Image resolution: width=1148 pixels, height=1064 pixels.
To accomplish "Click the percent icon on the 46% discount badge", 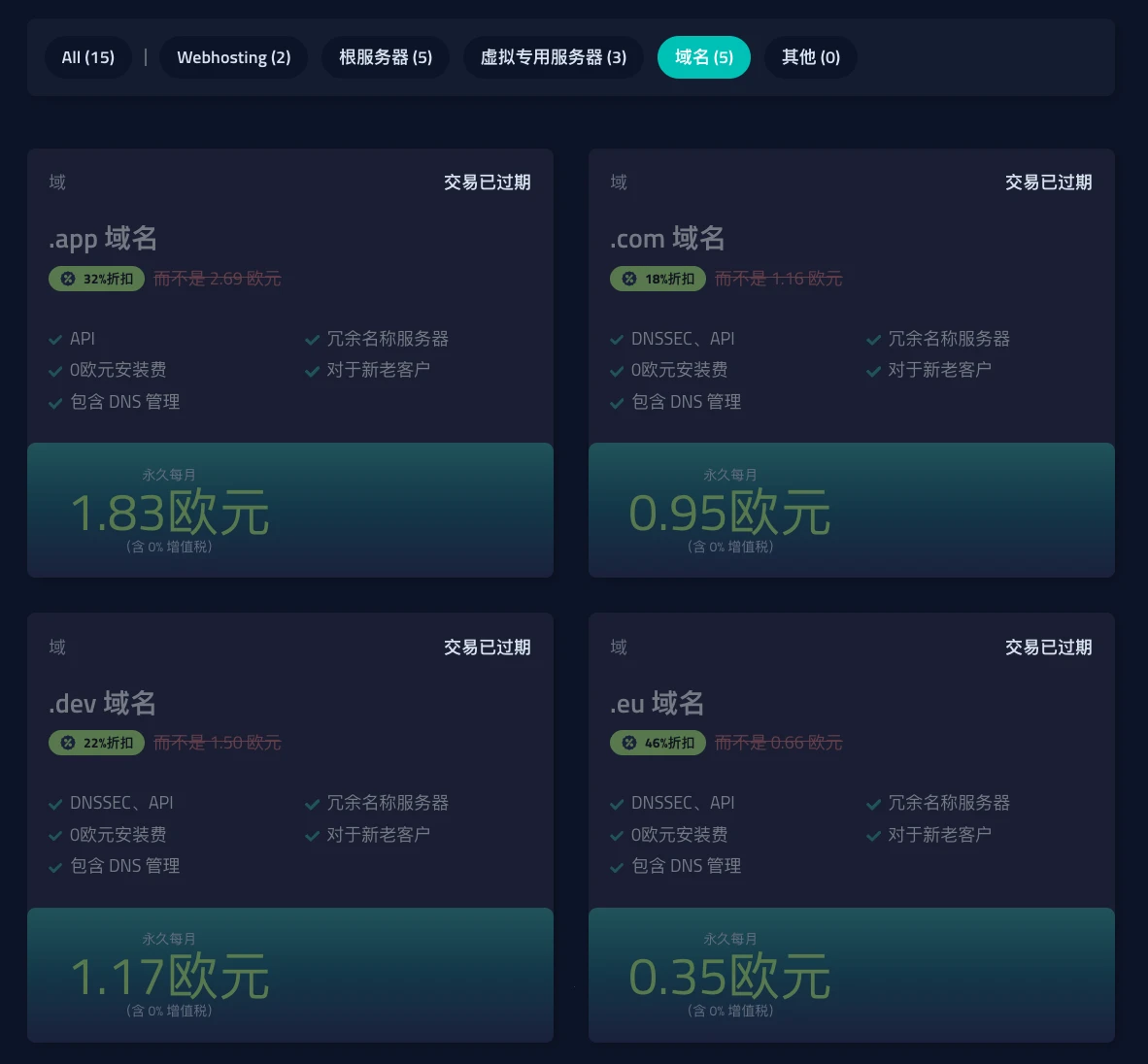I will pyautogui.click(x=627, y=743).
